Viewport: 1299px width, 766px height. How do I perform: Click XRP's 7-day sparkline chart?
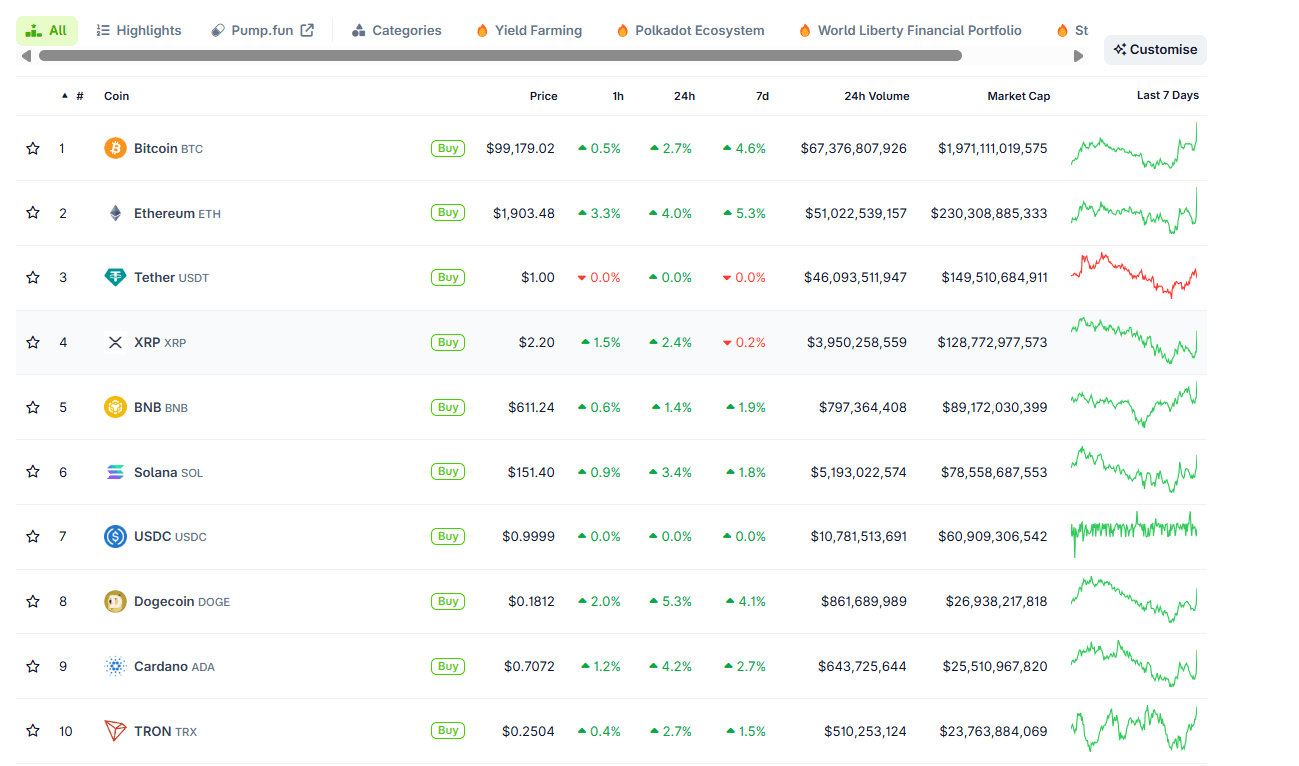(x=1134, y=342)
